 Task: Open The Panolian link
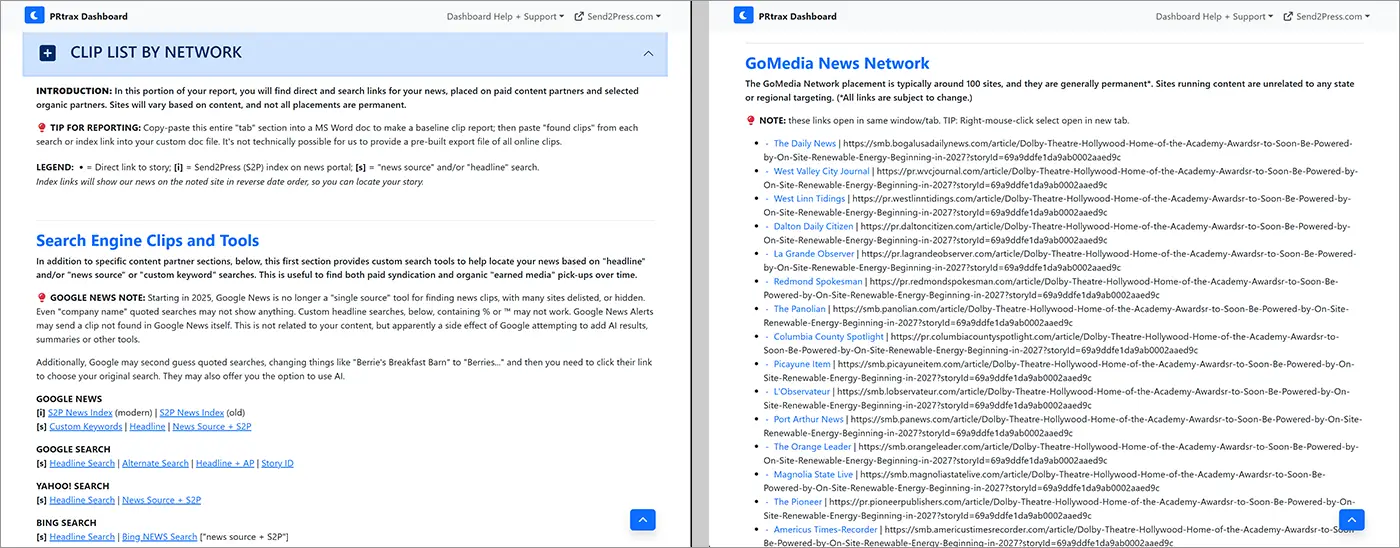point(800,309)
